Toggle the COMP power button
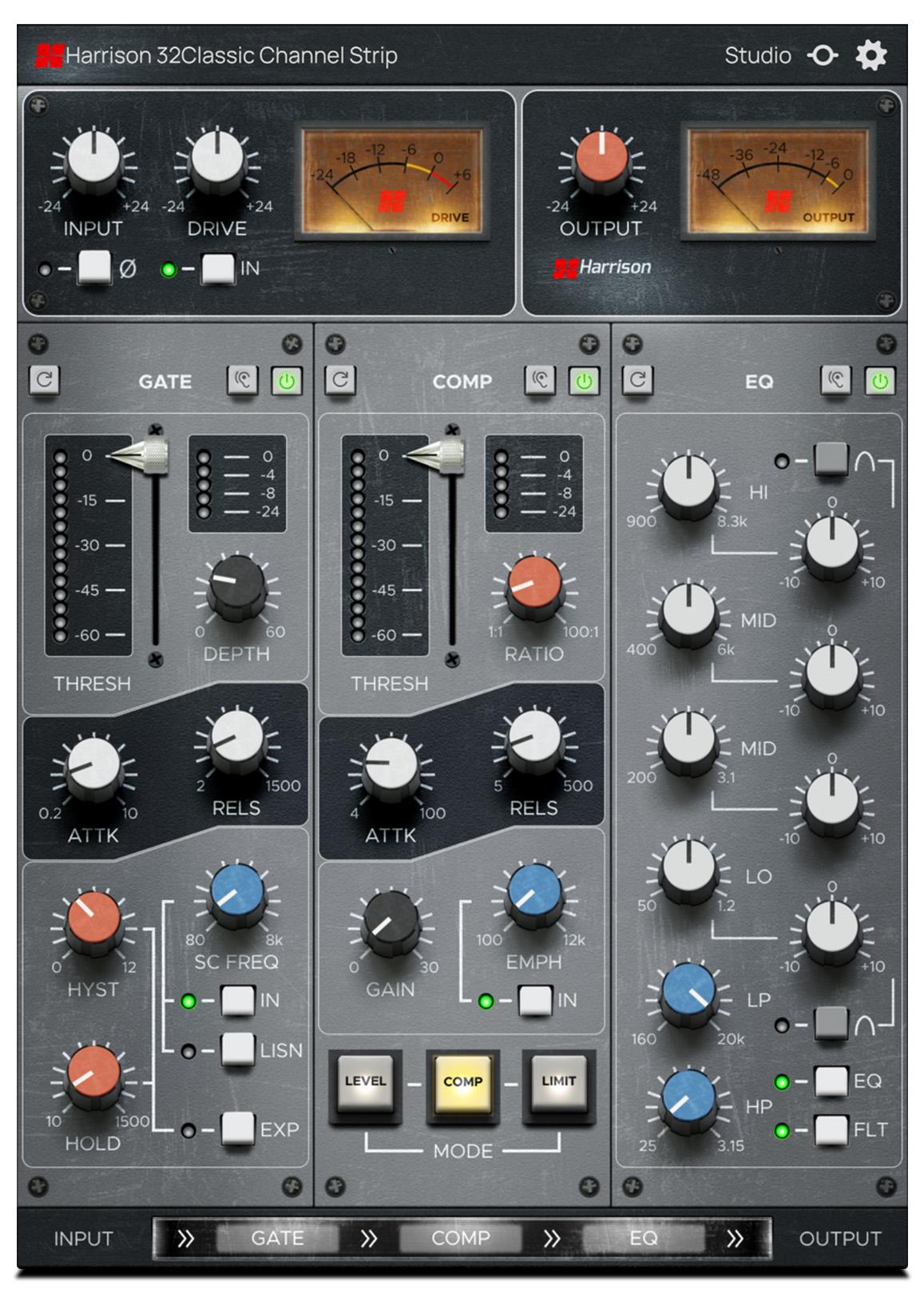This screenshot has height=1289, width=924. click(584, 380)
